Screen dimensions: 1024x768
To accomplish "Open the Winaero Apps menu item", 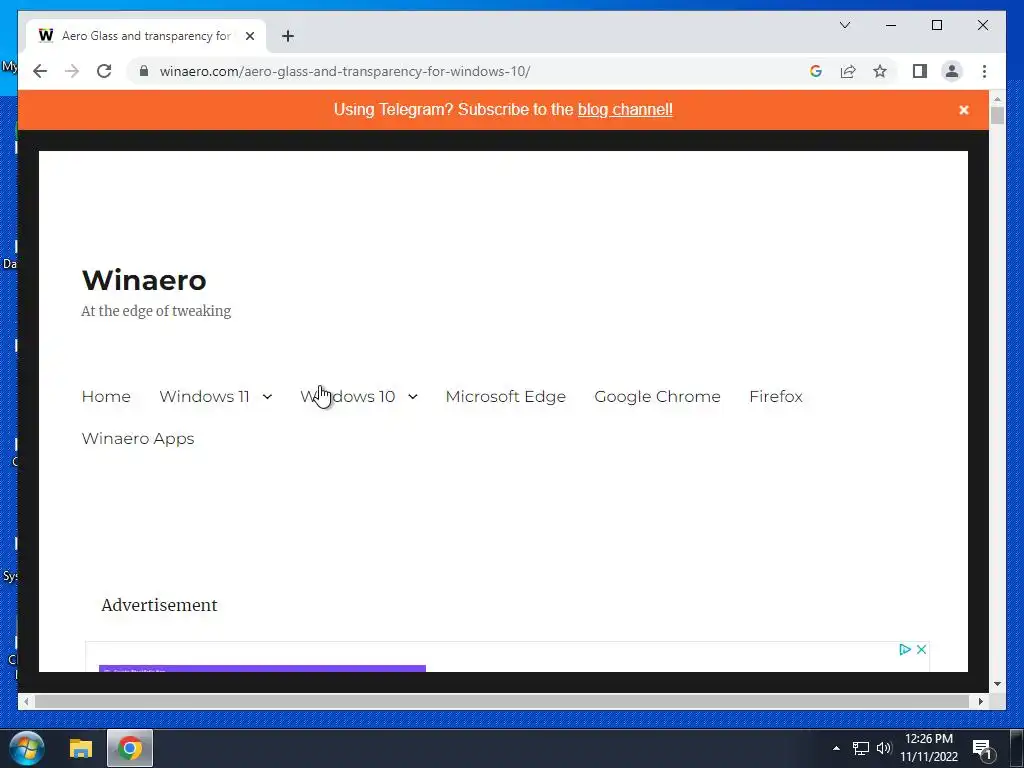I will (x=138, y=438).
